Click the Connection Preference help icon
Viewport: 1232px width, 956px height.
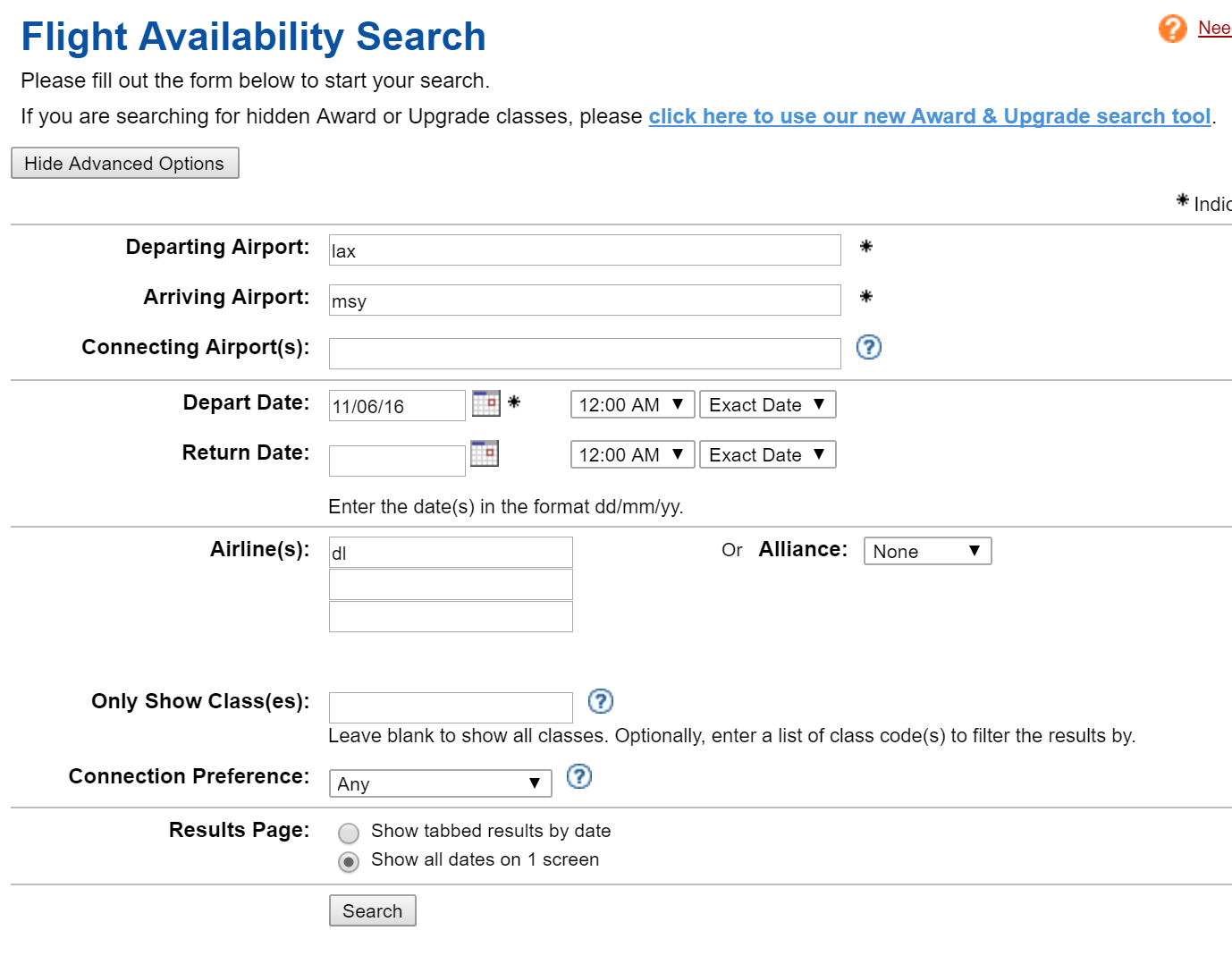[x=579, y=776]
